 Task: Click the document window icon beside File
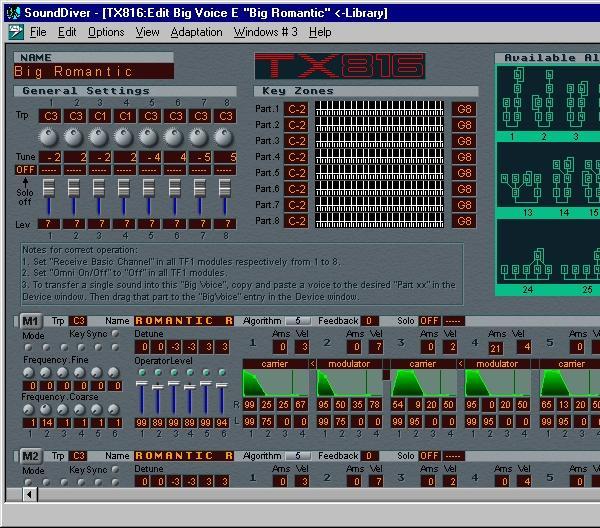pos(16,32)
